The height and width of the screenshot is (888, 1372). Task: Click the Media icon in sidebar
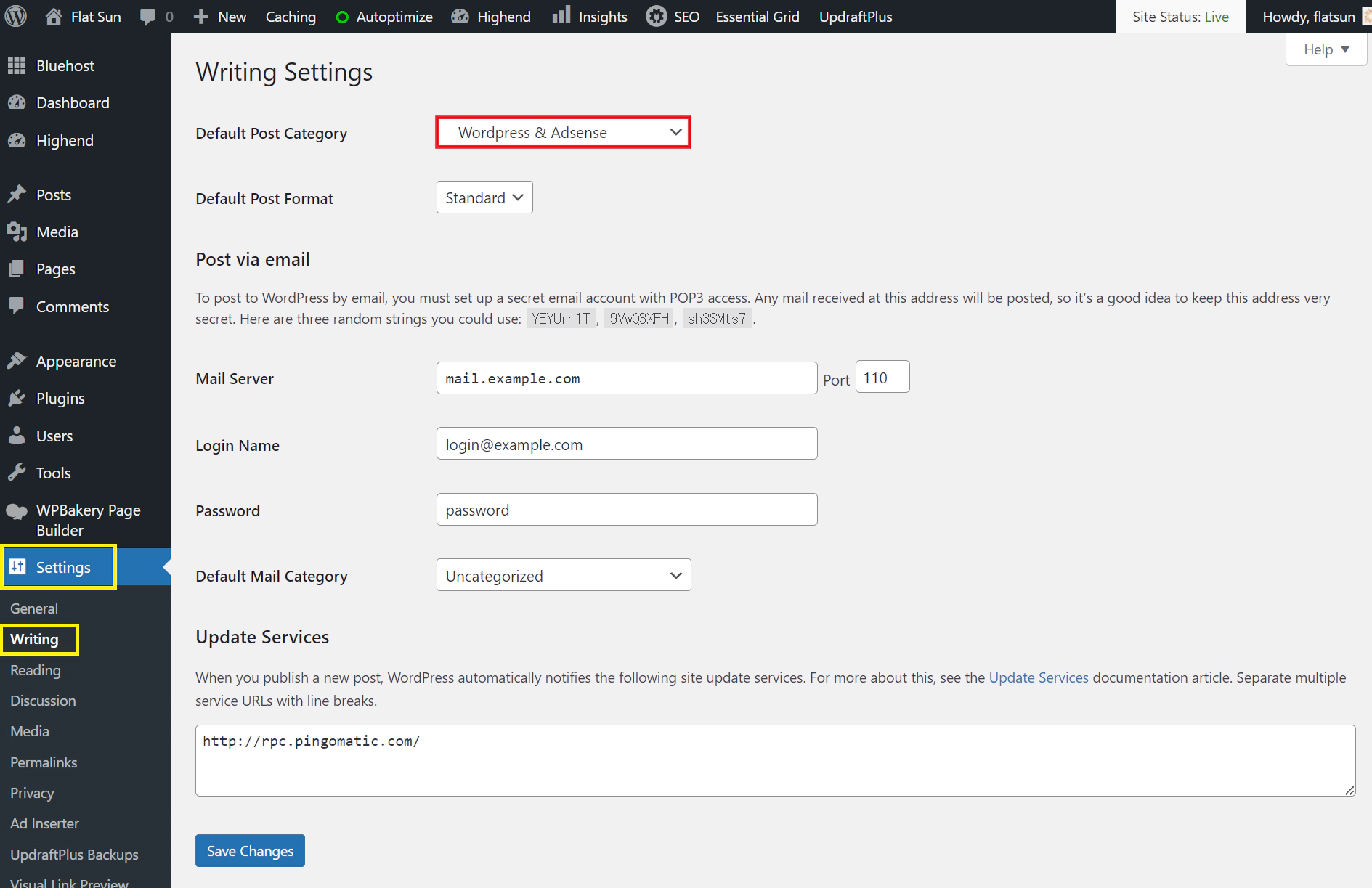click(17, 232)
